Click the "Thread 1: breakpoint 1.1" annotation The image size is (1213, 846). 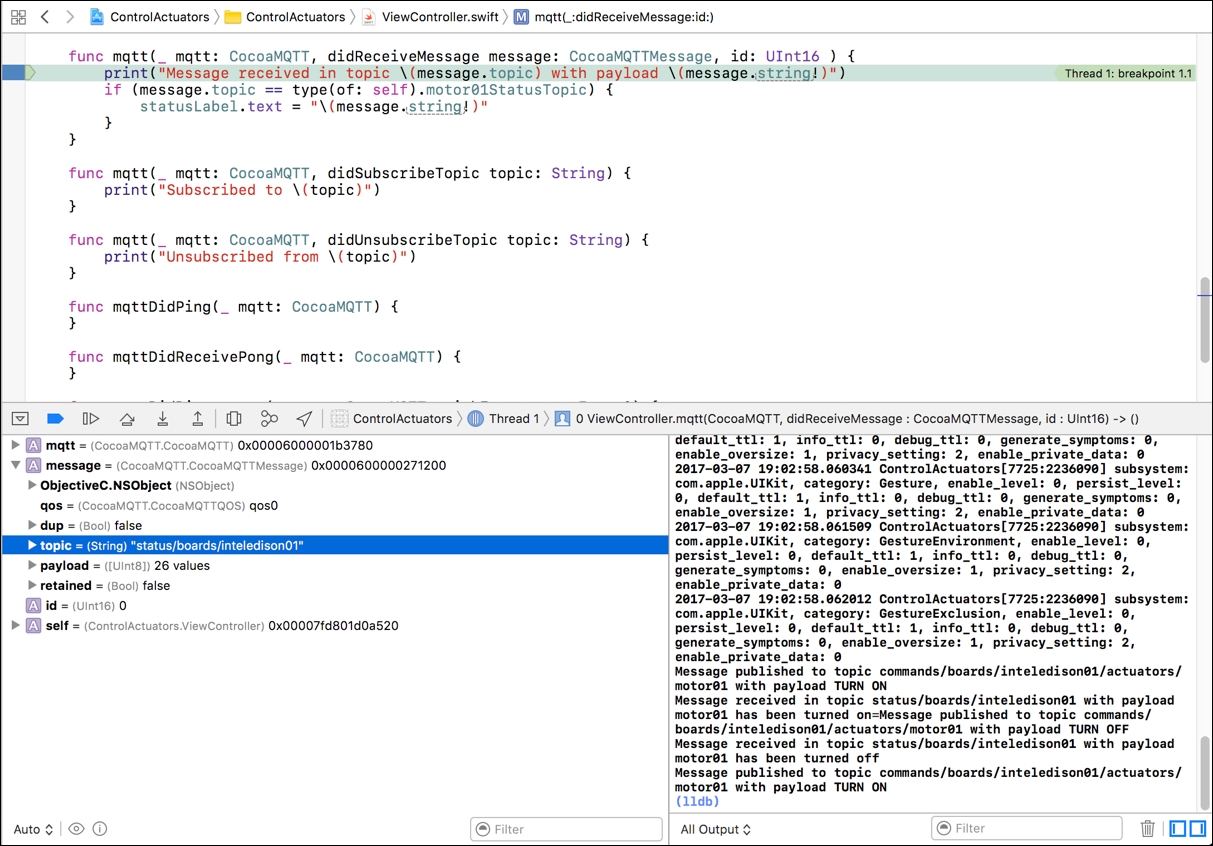click(1127, 73)
